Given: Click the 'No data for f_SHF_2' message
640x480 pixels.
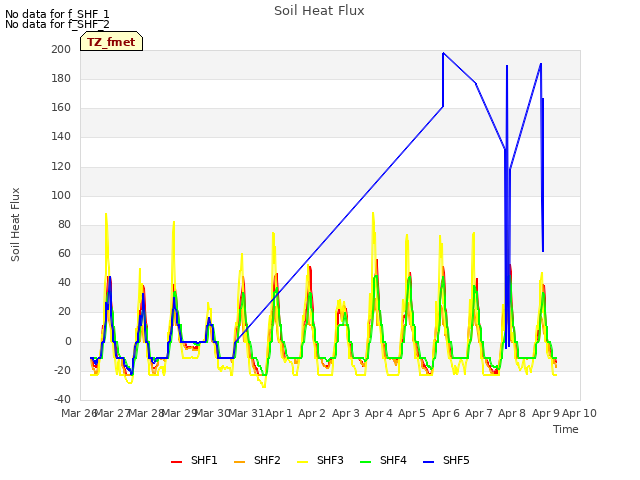Looking at the screenshot, I should pos(57,24).
